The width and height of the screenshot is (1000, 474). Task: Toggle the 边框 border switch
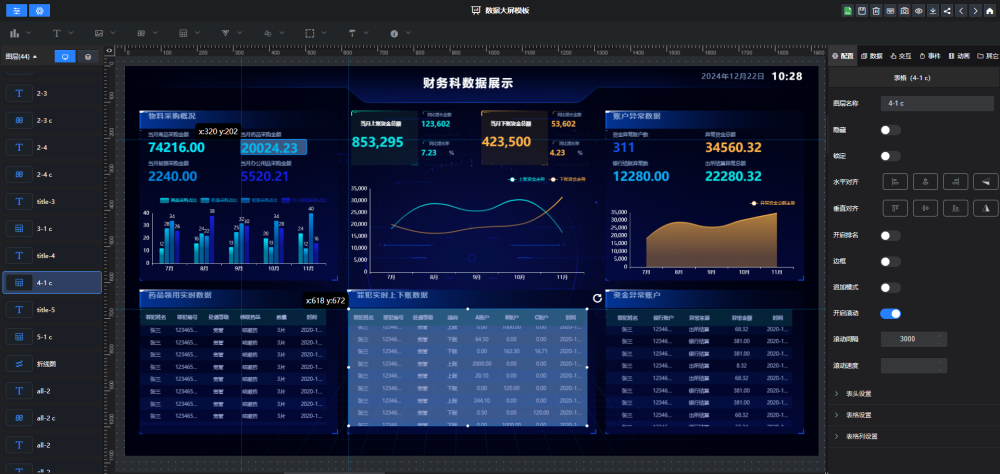pyautogui.click(x=890, y=262)
